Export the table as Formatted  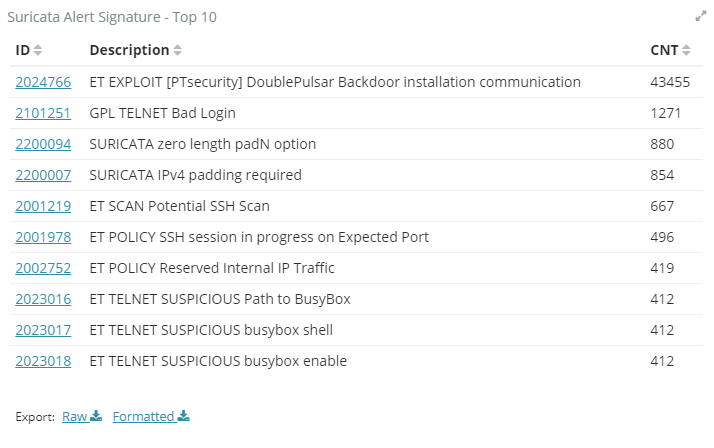[x=143, y=416]
